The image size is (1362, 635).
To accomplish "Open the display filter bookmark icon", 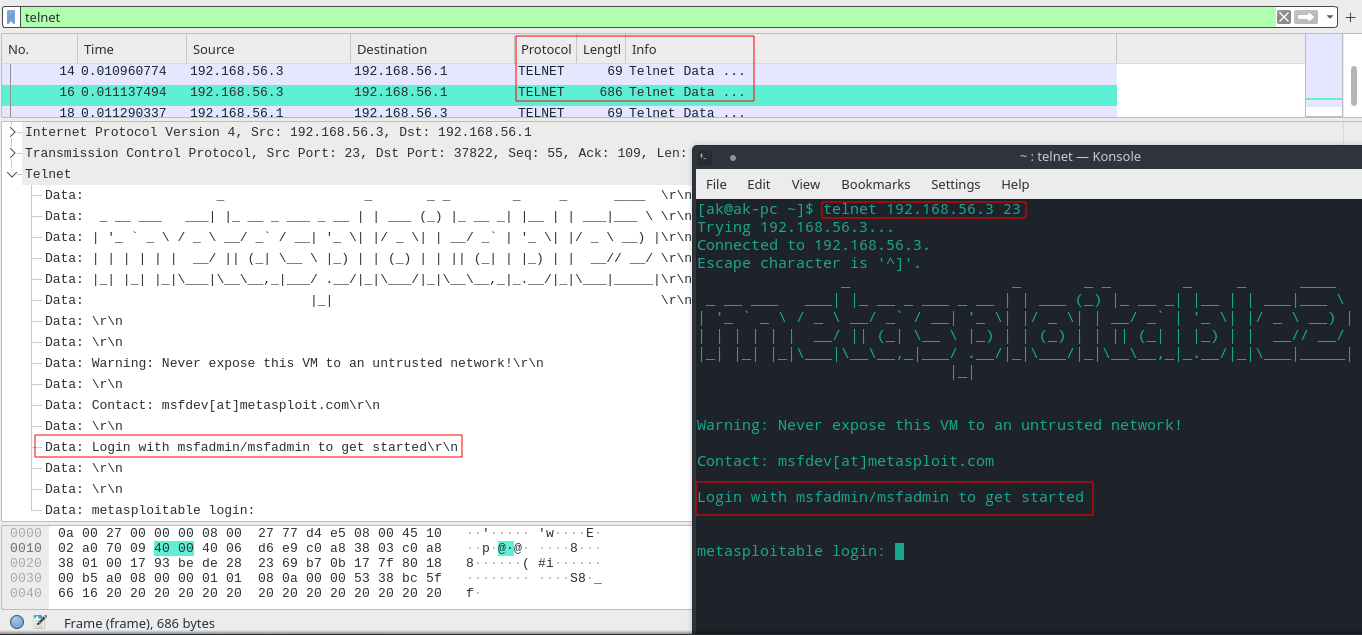I will pos(11,17).
